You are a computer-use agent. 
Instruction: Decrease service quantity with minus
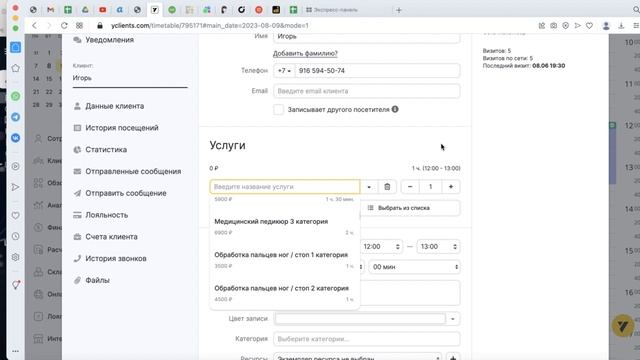[x=410, y=187]
